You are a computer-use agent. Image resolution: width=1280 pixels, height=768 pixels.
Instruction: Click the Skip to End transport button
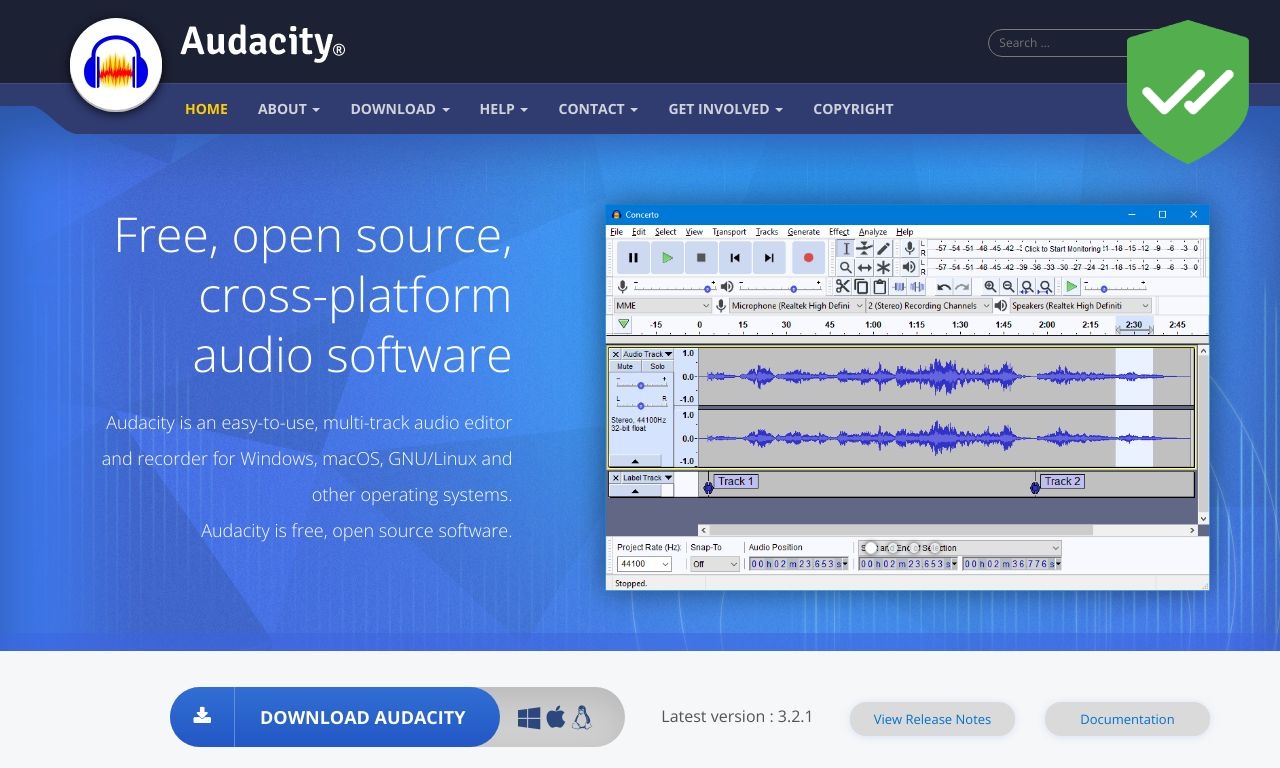[x=769, y=257]
